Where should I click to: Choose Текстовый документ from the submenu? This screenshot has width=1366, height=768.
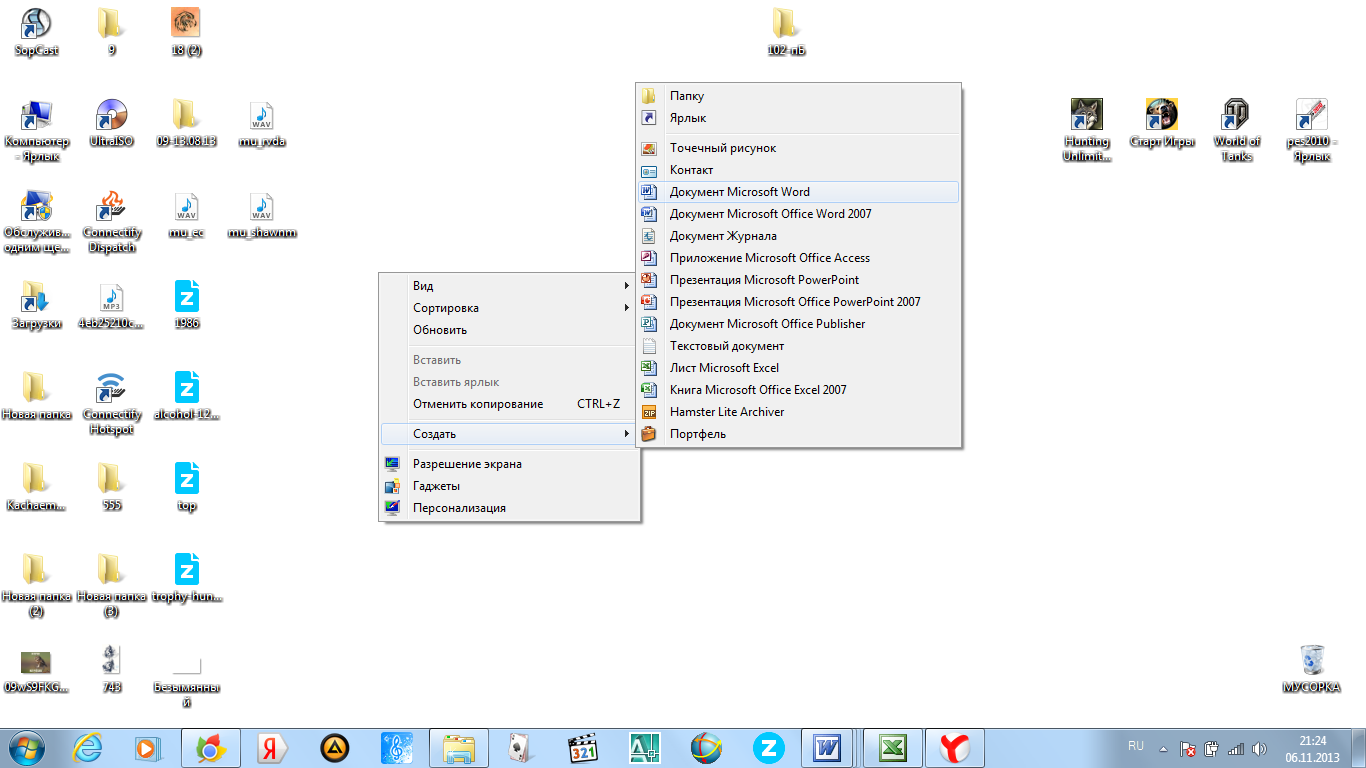click(727, 346)
